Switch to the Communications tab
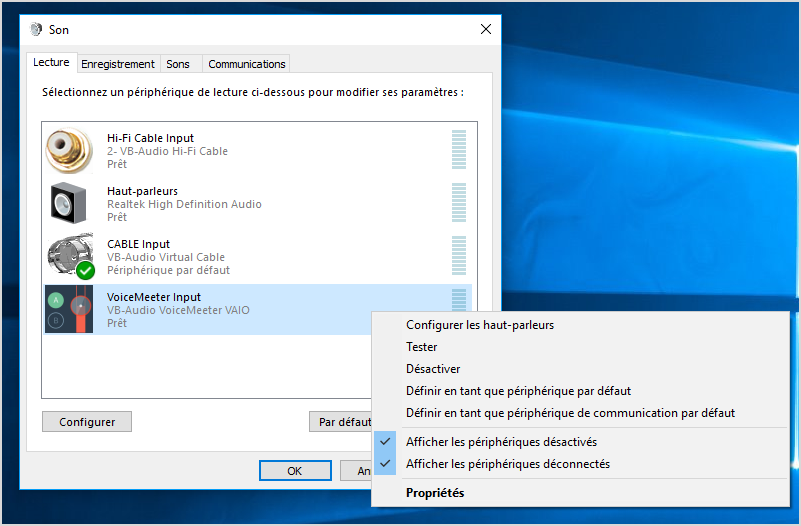The image size is (801, 526). point(247,64)
